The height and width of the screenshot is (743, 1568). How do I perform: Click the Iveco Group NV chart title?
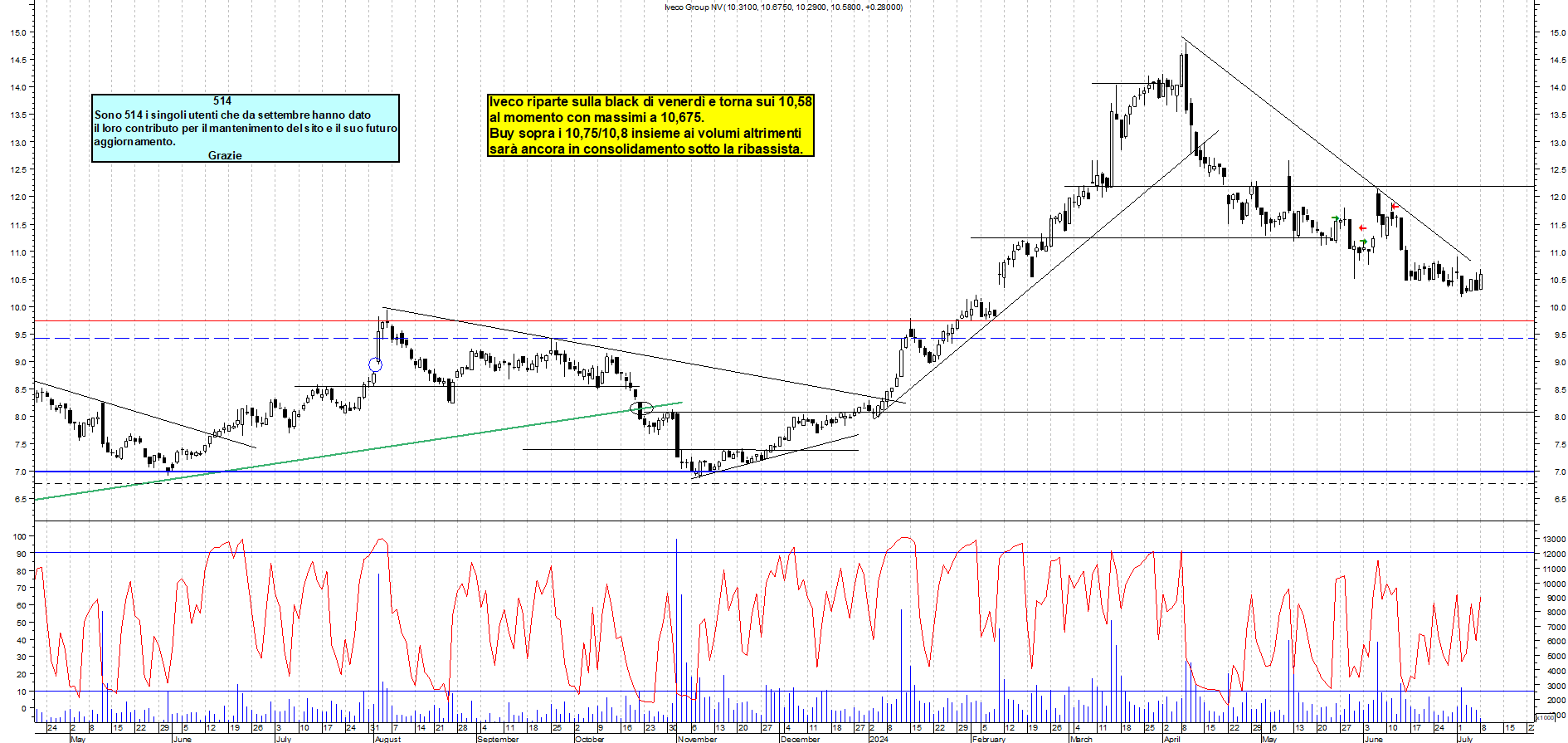coord(783,7)
